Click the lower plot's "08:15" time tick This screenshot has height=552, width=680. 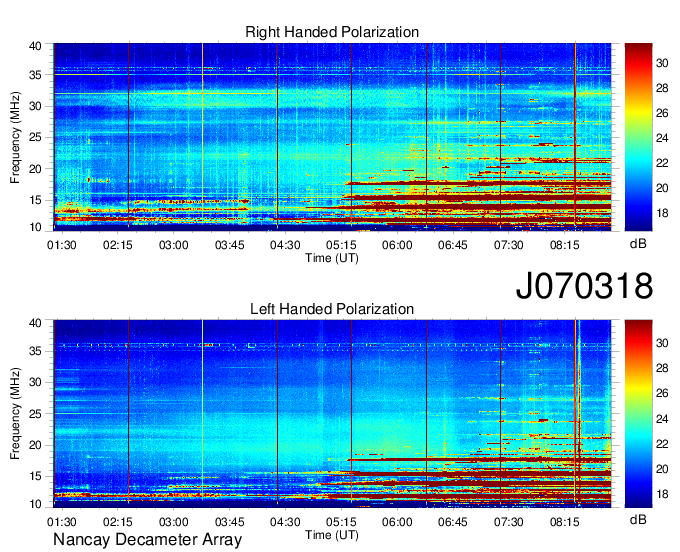[x=565, y=522]
